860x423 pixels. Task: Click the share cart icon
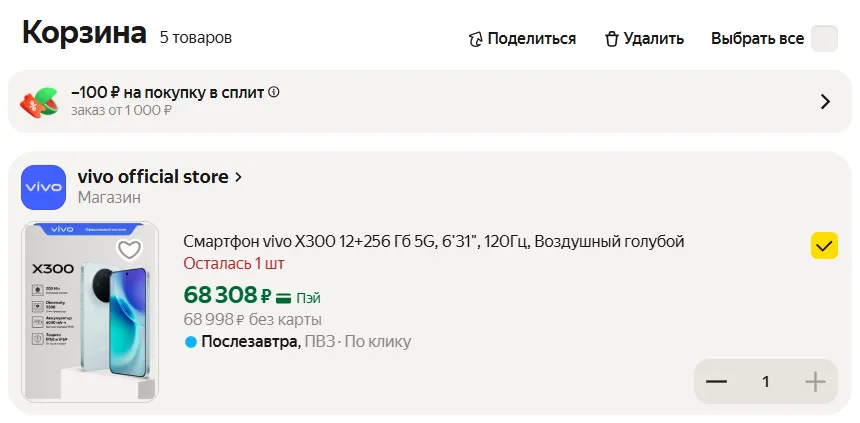pos(476,39)
